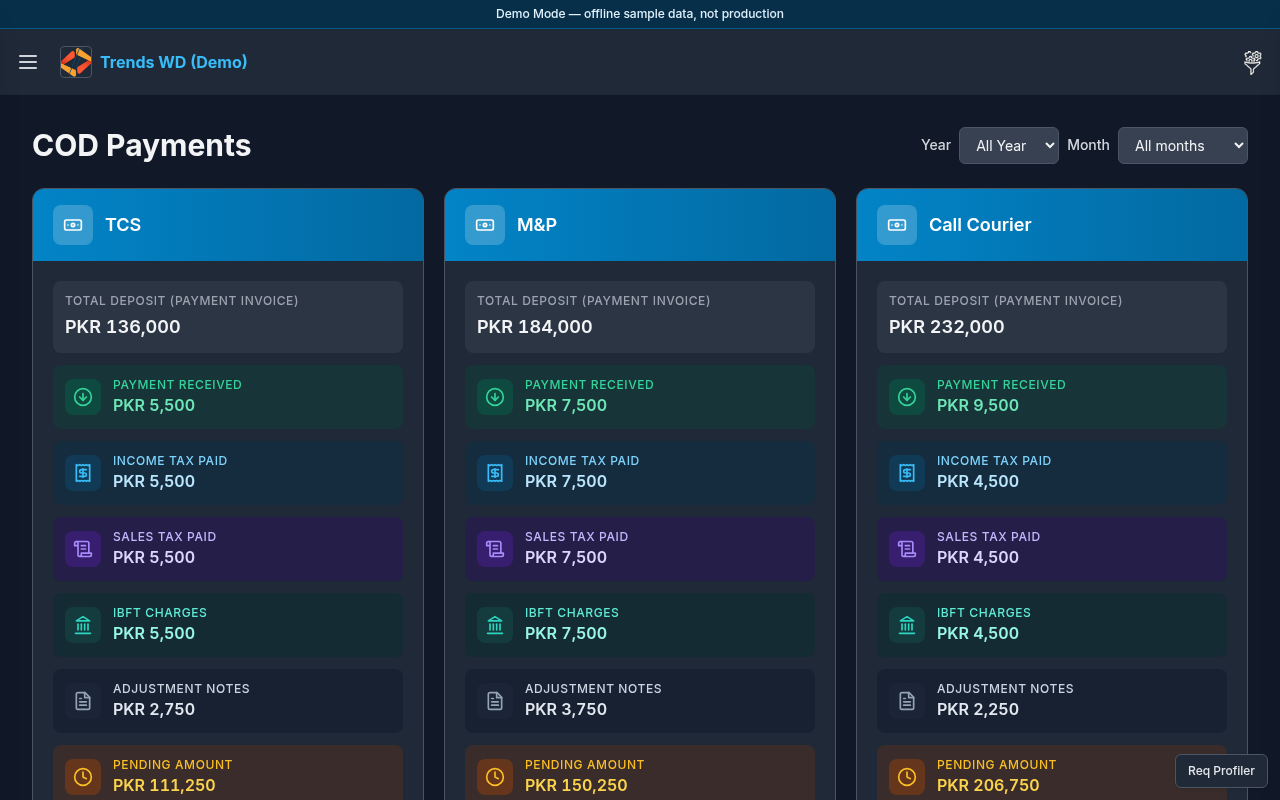Screen dimensions: 1280x800
Task: Click Call Courier Sales Tax scroll icon
Action: pos(907,549)
